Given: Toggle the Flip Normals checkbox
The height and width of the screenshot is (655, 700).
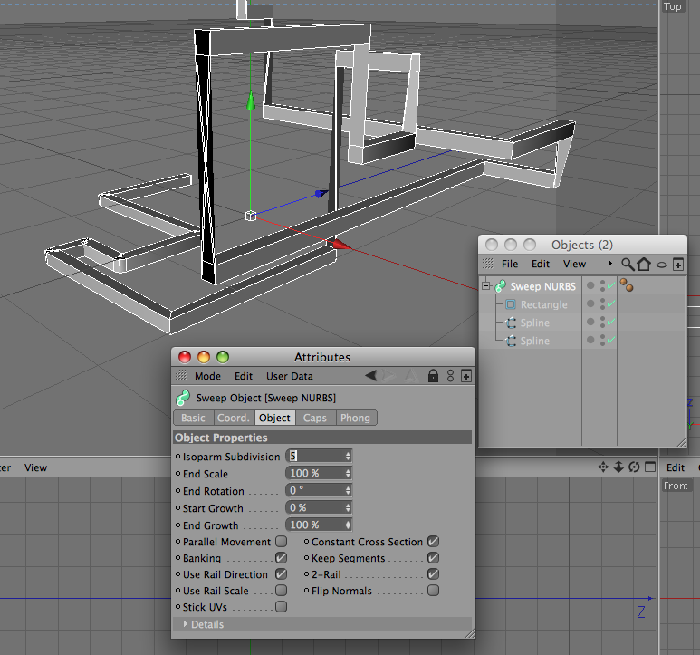Looking at the screenshot, I should [x=433, y=590].
